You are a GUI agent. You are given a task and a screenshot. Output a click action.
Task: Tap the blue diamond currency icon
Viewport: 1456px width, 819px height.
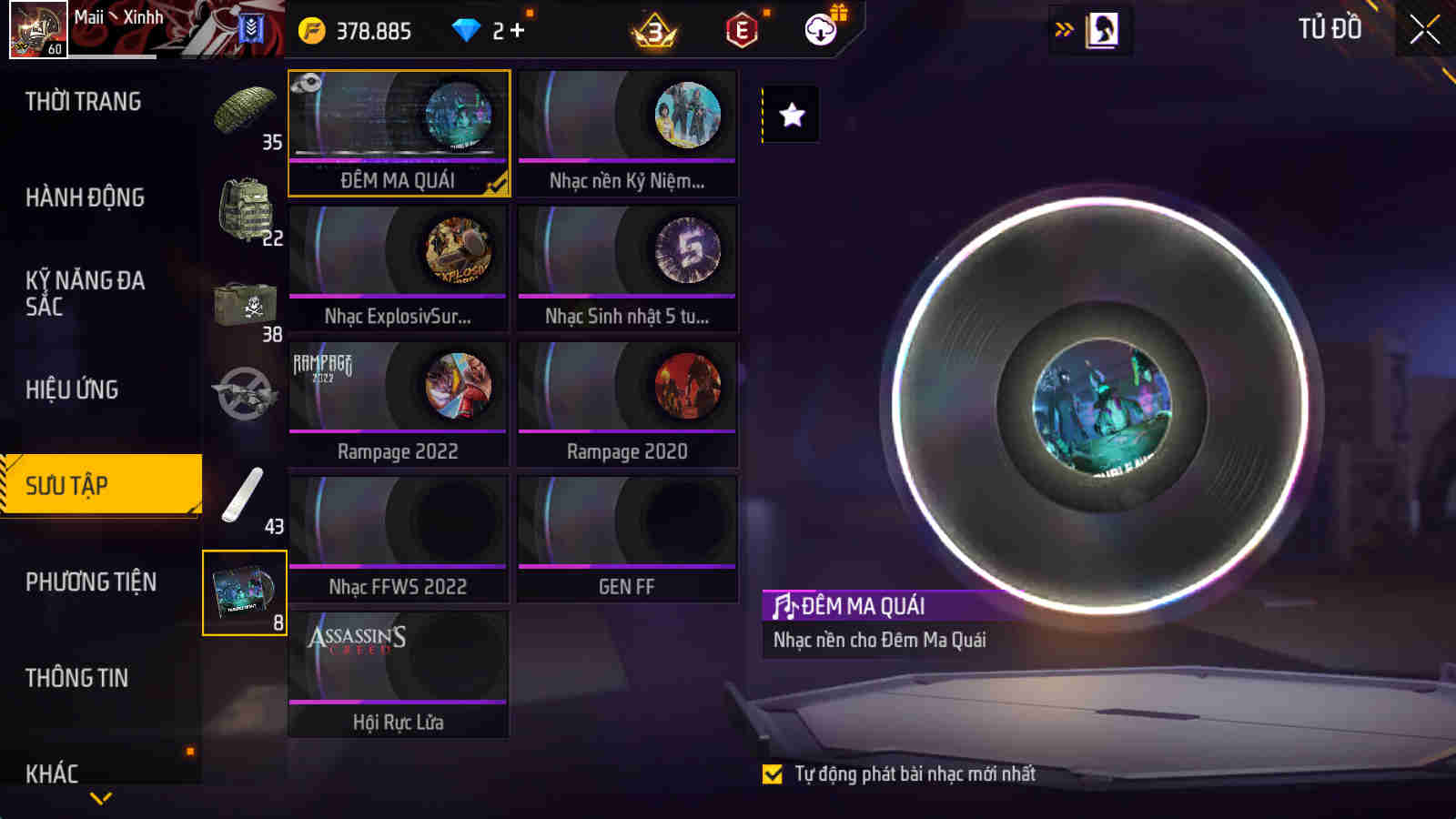pos(466,31)
